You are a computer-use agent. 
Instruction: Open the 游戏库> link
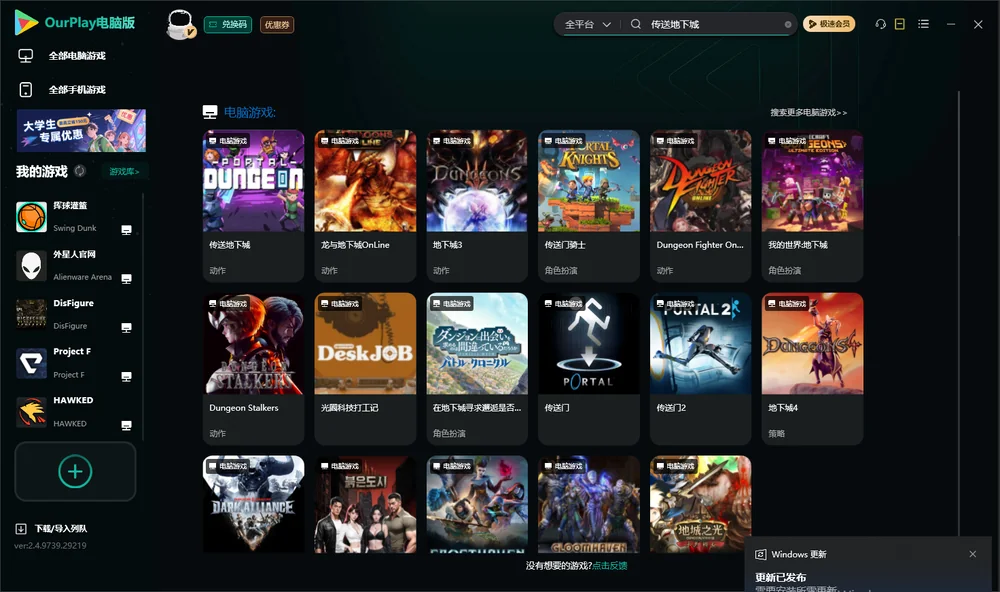[x=124, y=172]
